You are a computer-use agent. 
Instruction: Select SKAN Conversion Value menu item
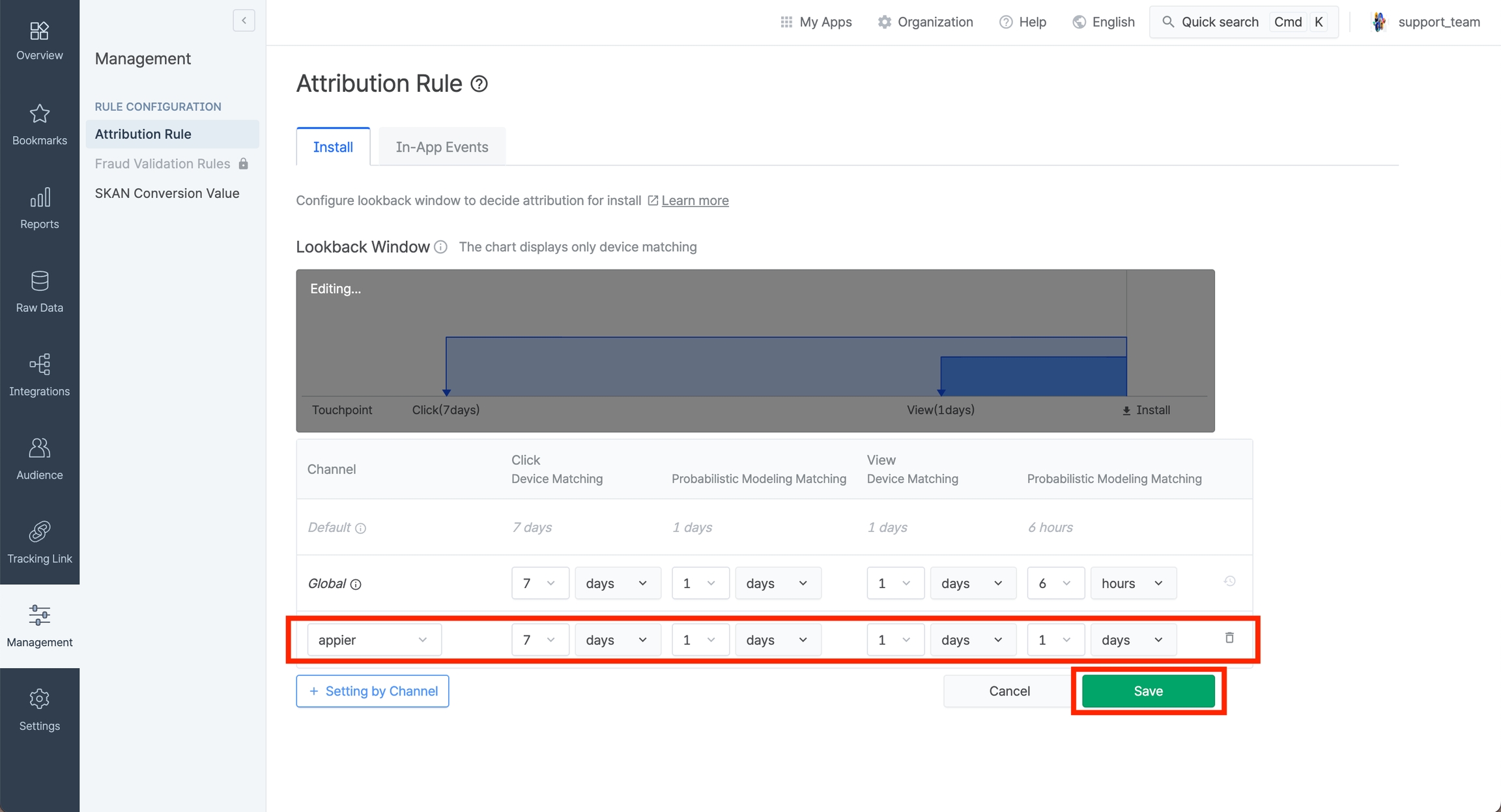(167, 193)
